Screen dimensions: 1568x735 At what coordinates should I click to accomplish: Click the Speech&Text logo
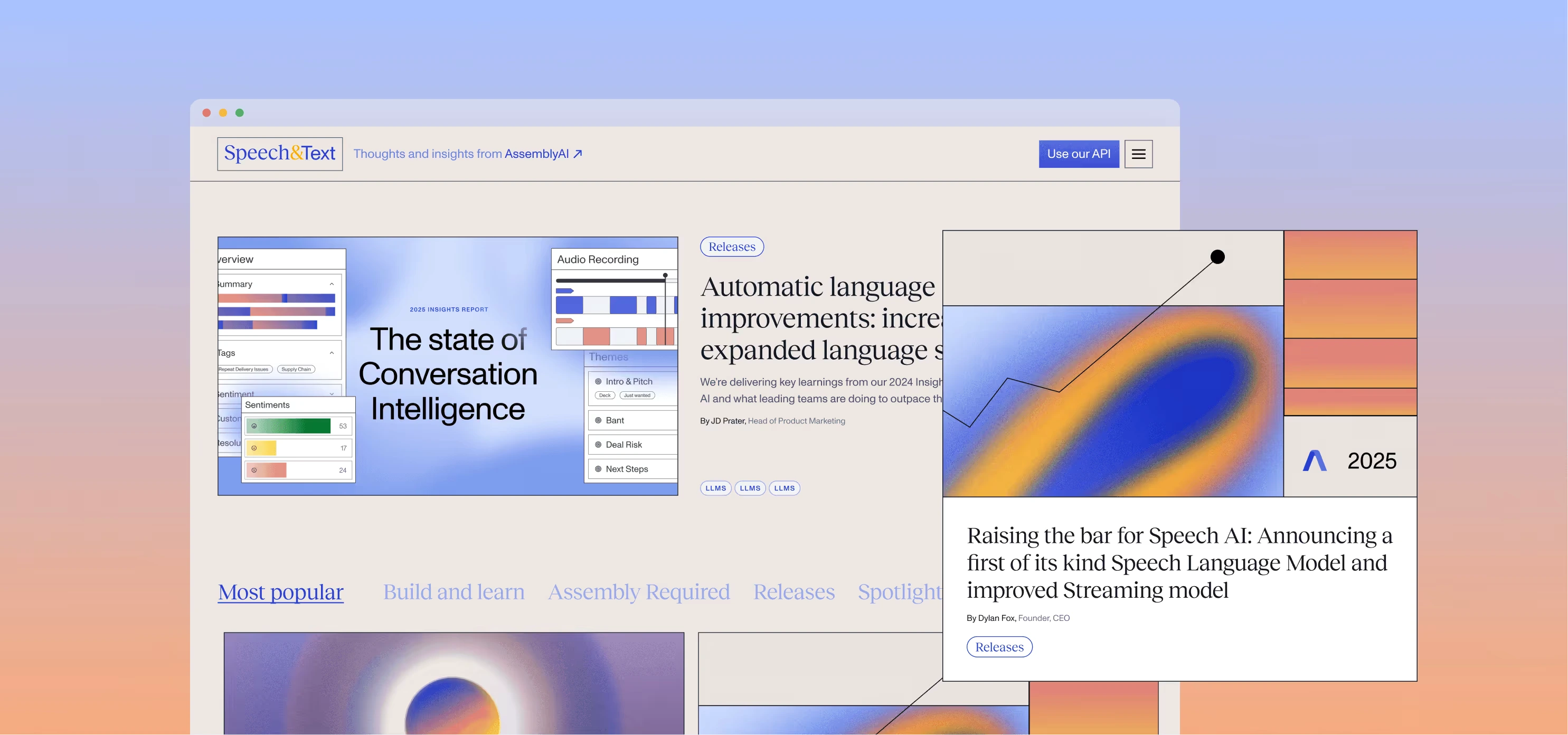(279, 154)
